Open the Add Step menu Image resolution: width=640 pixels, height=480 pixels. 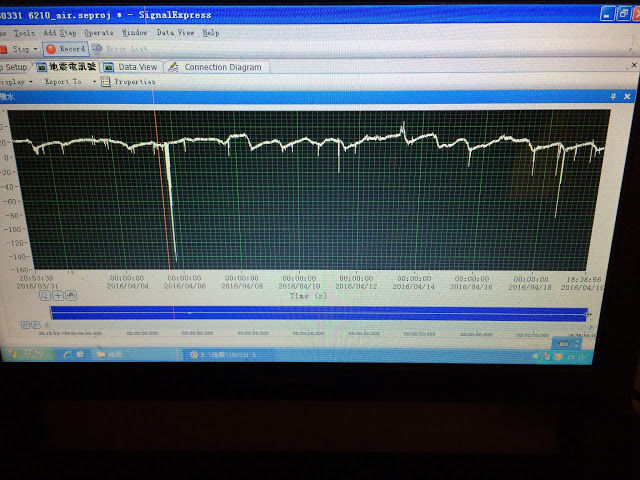[x=60, y=33]
